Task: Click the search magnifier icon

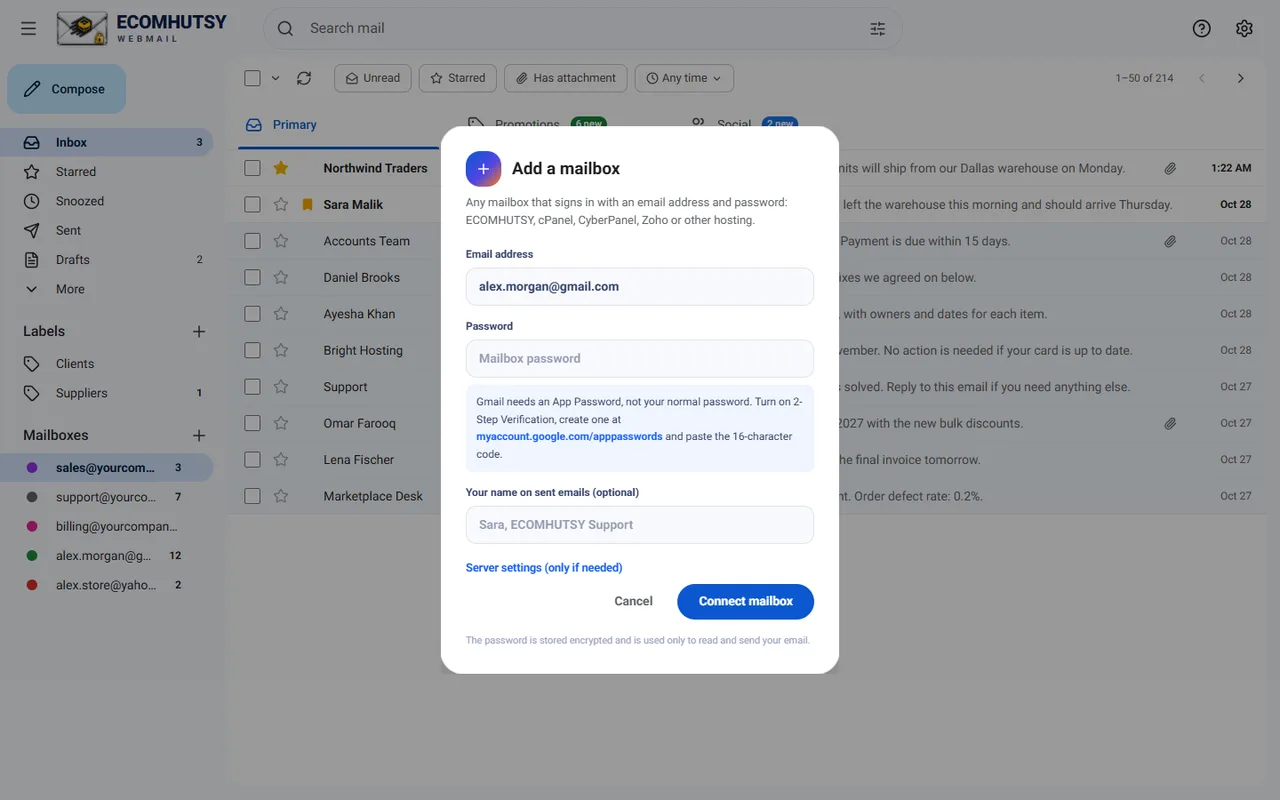Action: pos(285,28)
